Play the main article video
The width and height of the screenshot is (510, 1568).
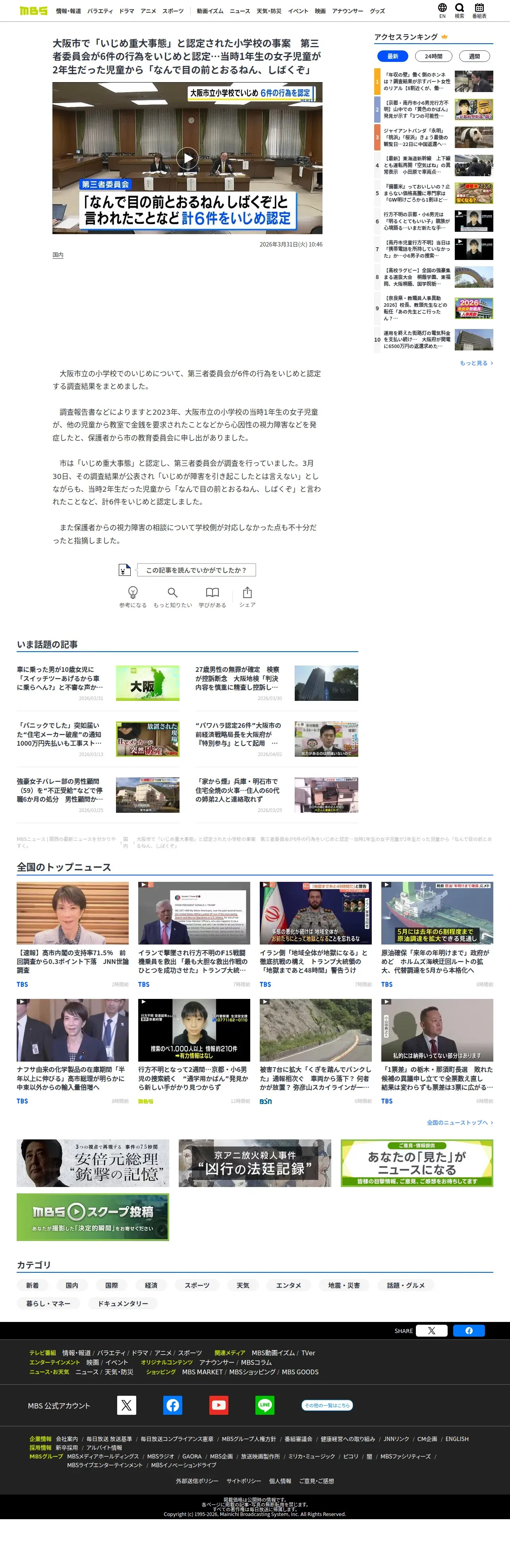tap(187, 158)
